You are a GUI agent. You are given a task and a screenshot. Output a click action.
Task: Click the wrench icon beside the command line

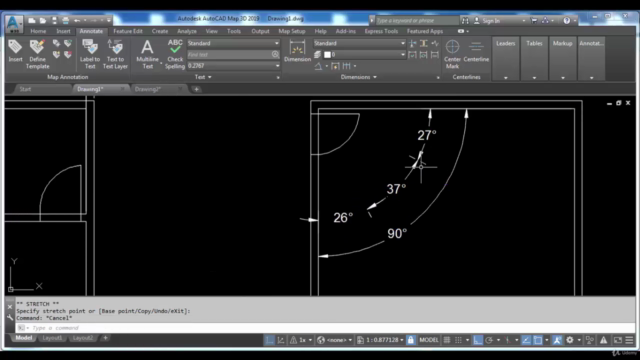point(10,318)
